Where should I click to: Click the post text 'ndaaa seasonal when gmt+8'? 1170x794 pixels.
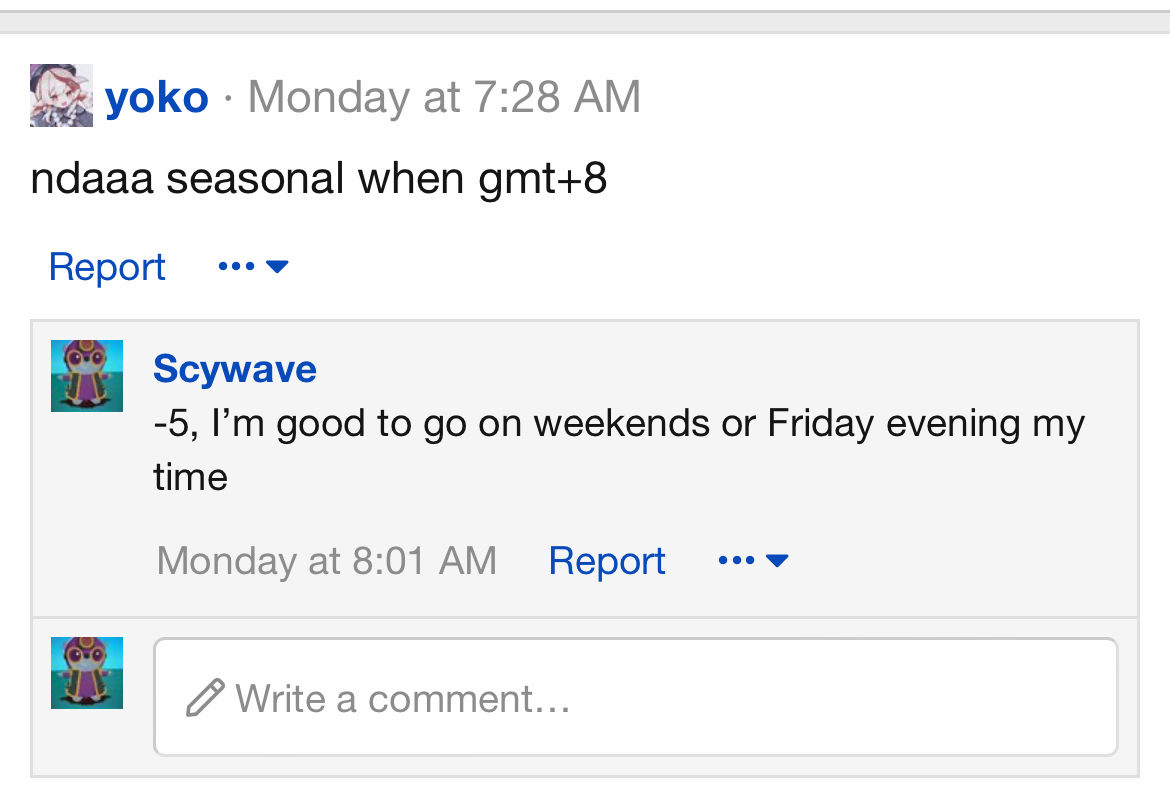click(319, 179)
